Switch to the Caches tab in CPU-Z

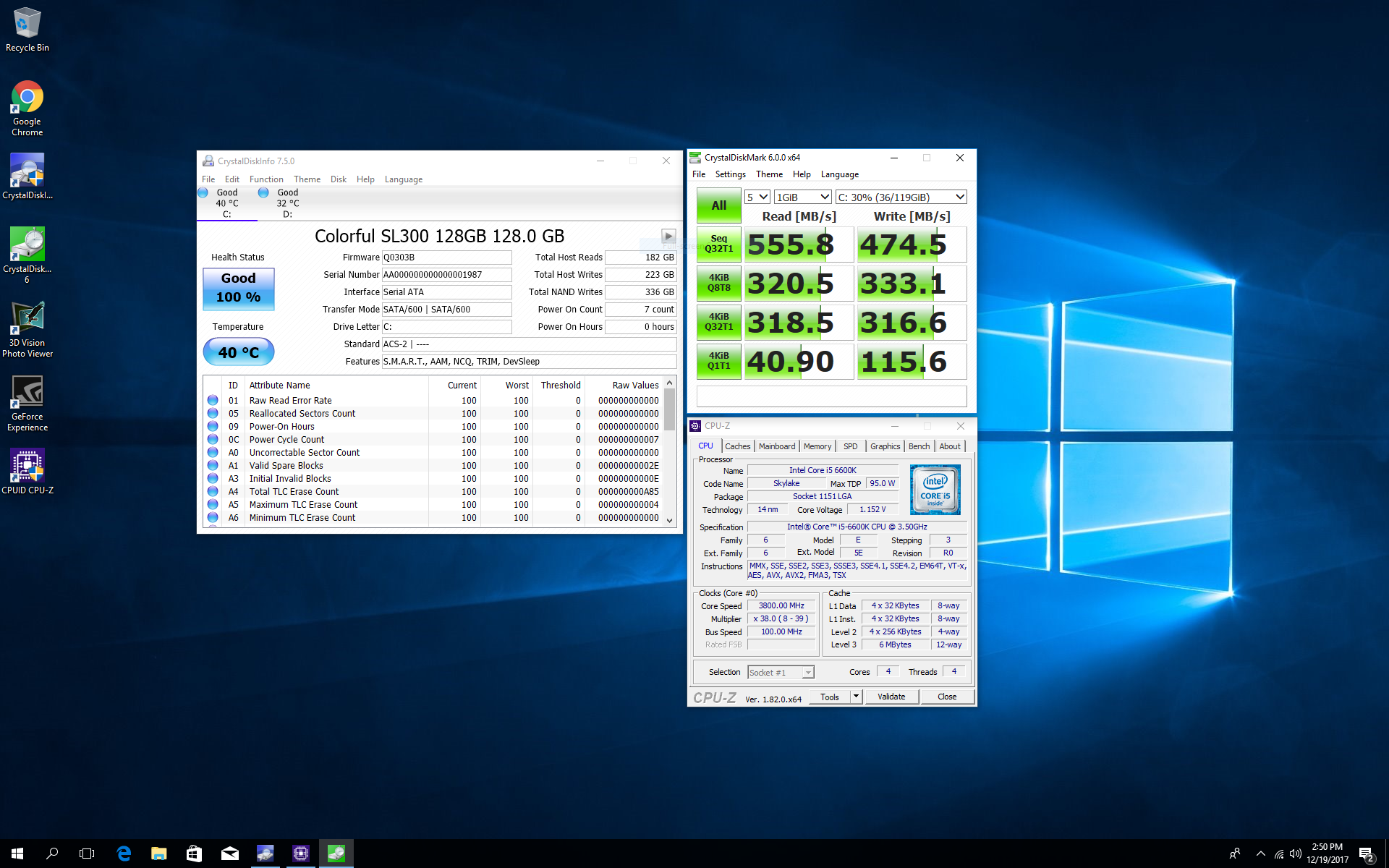click(x=737, y=446)
